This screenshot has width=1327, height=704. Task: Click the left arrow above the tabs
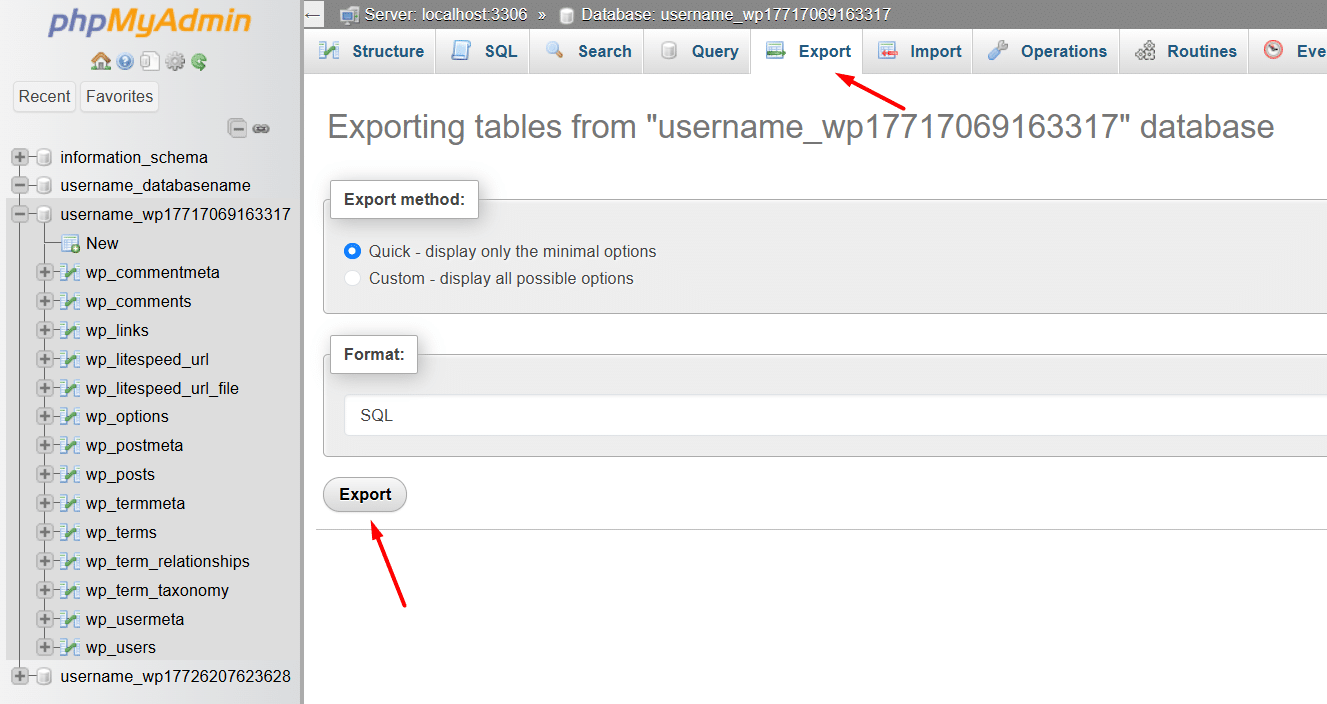[x=314, y=15]
